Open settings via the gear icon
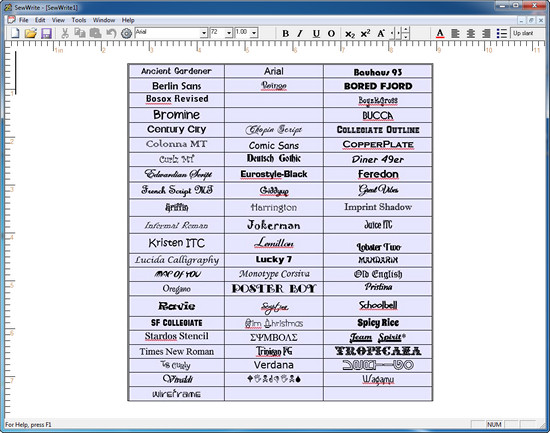This screenshot has width=550, height=433. point(126,33)
